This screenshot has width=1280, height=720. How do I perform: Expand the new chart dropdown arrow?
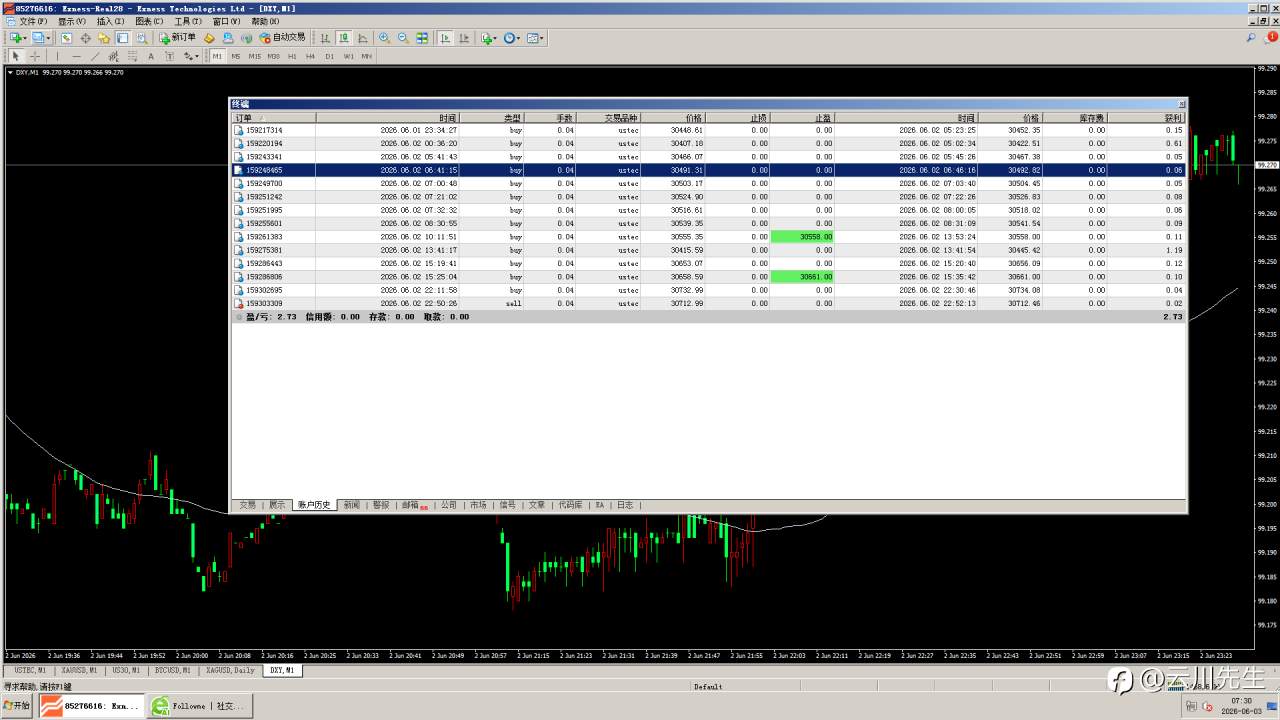(x=25, y=38)
